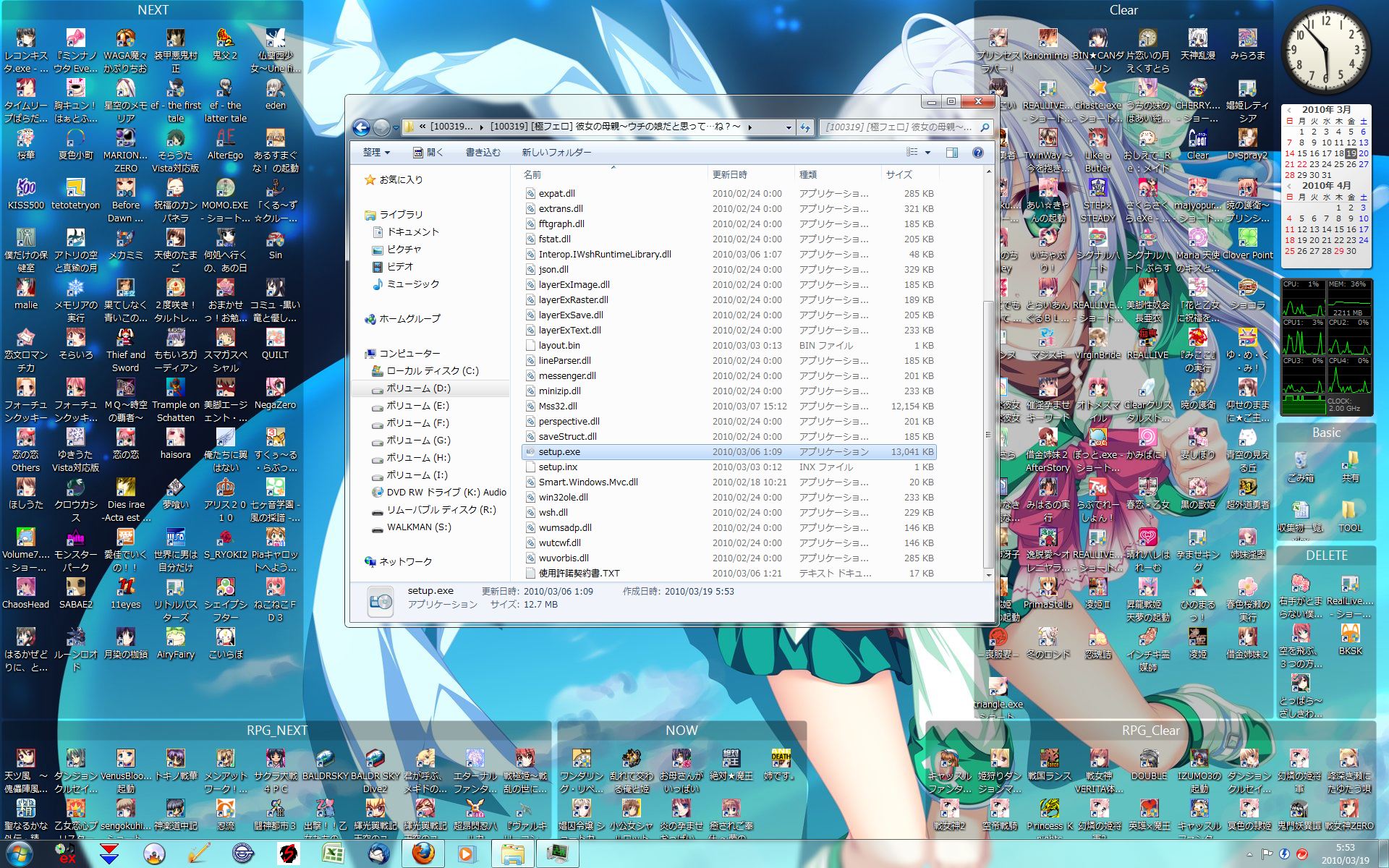The height and width of the screenshot is (868, 1389).
Task: Open the help question mark icon
Action: pos(977,153)
